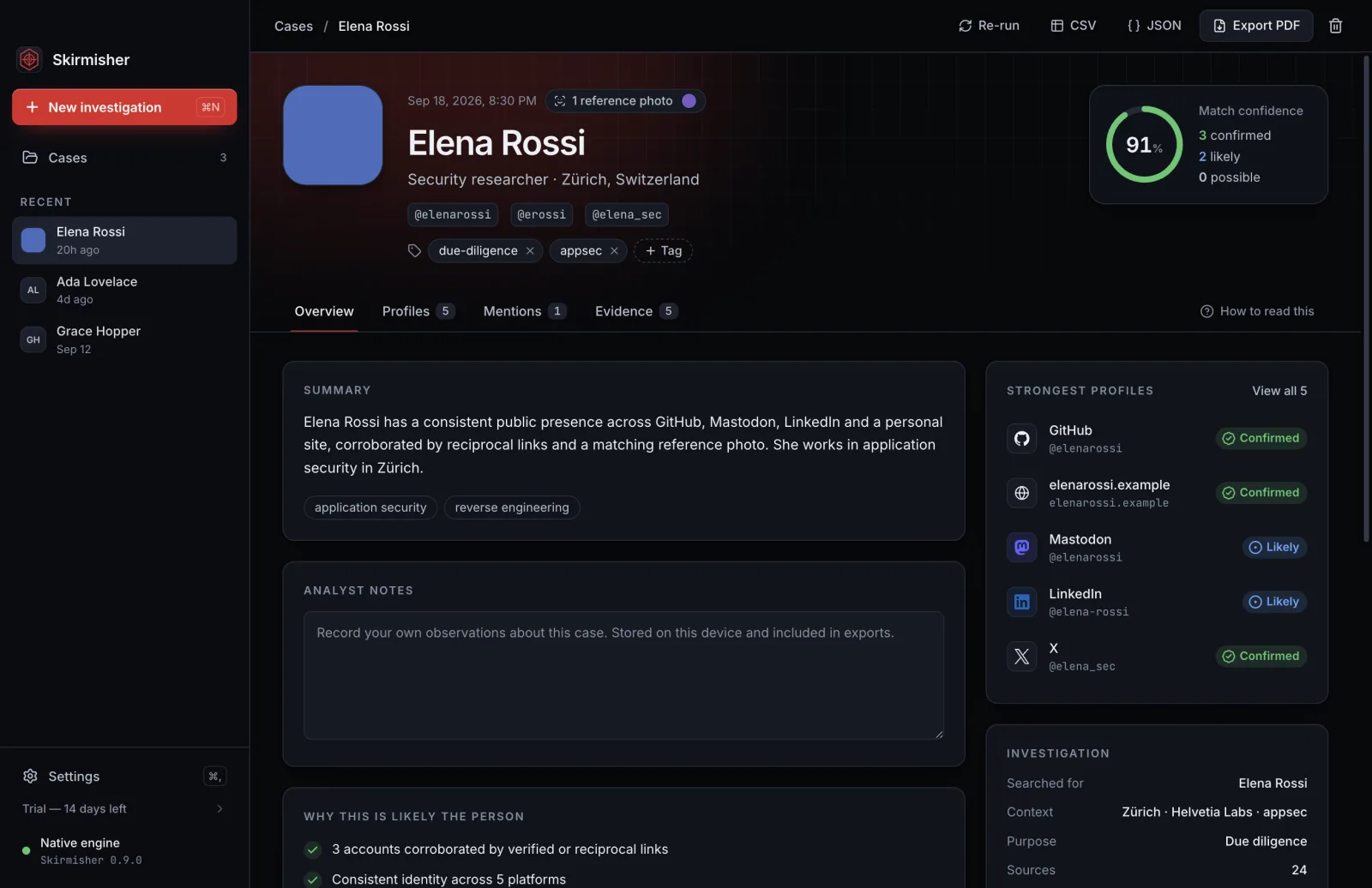Switch to Overview tab
Screen dimensions: 1372x888
point(324,311)
